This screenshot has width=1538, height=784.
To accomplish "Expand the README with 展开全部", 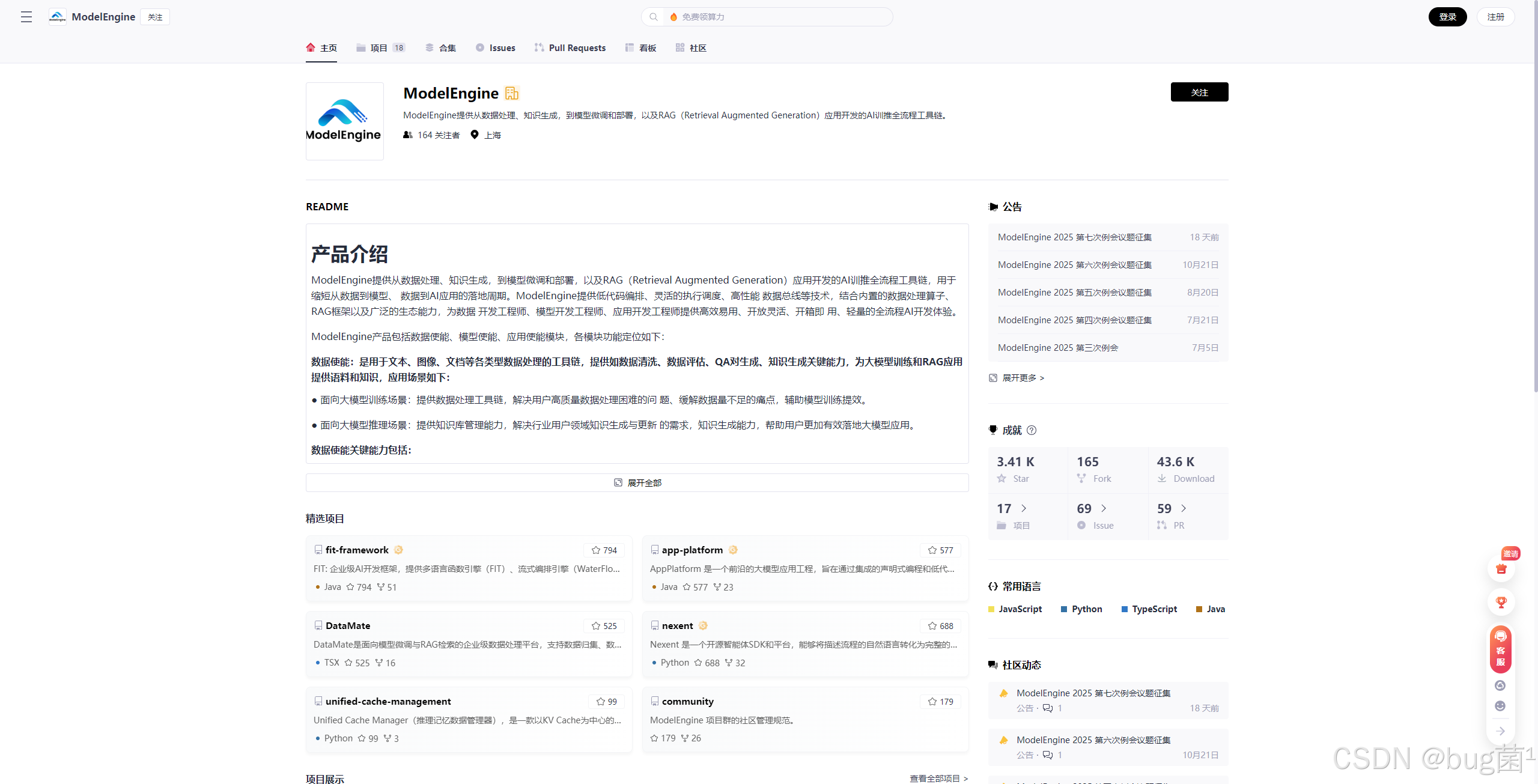I will [637, 482].
